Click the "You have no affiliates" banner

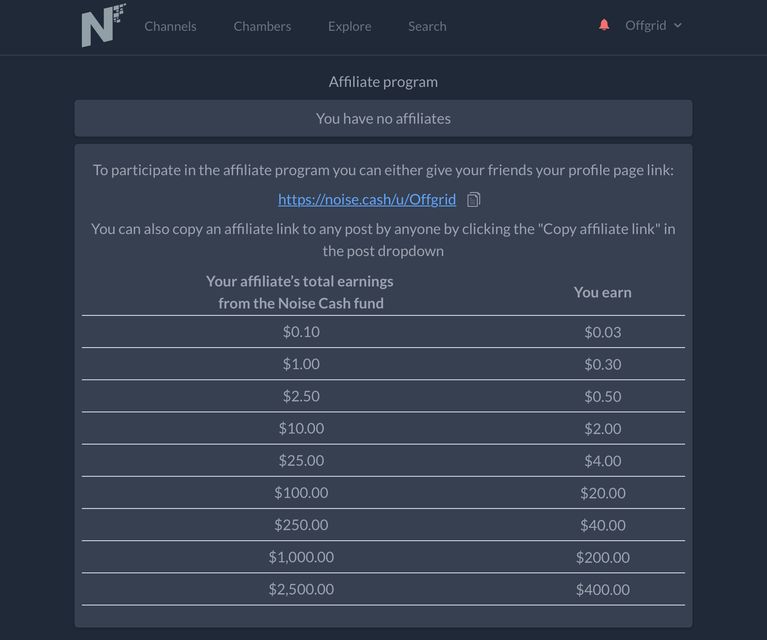click(x=383, y=118)
